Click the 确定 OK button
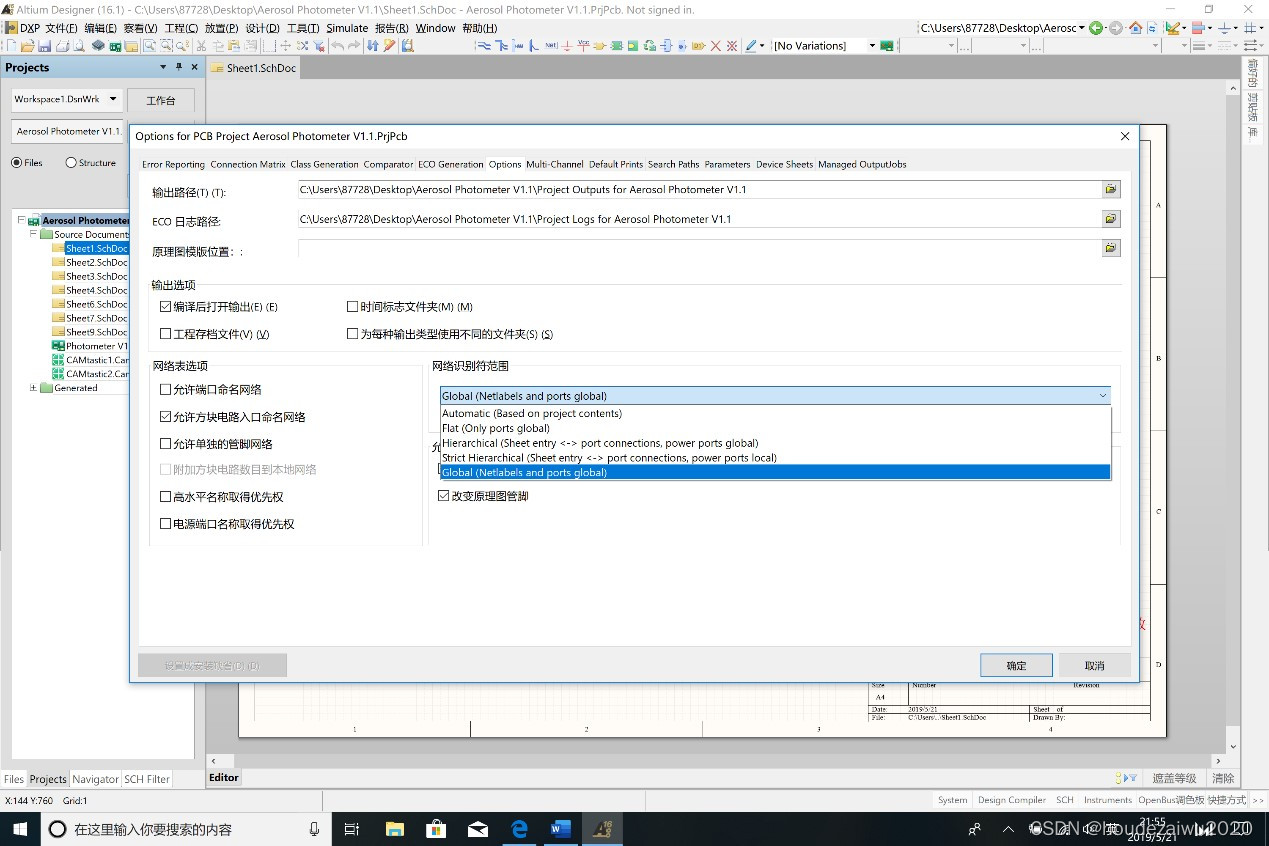This screenshot has width=1269, height=846. point(1016,665)
